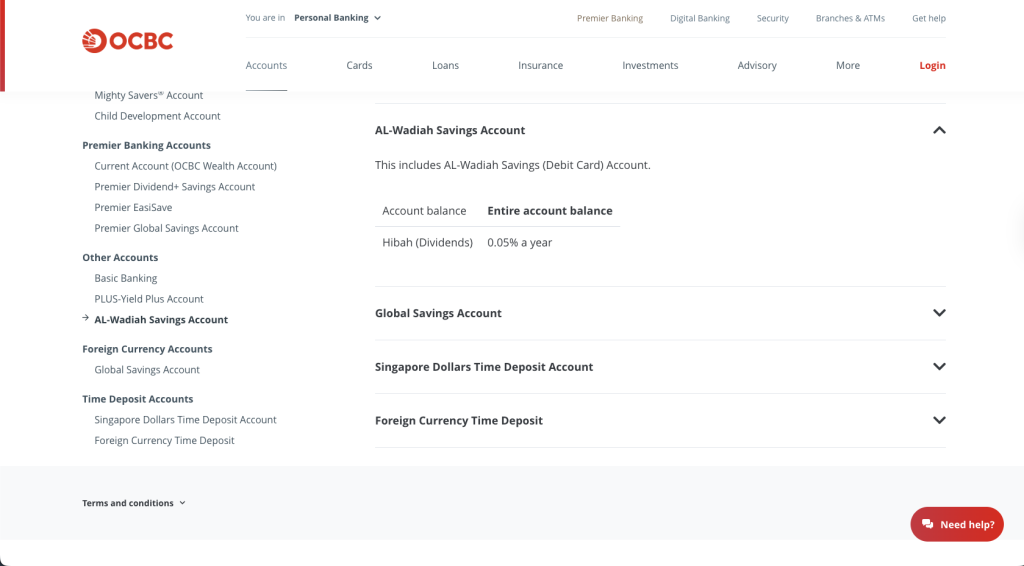Open the Digital Banking link
The width and height of the screenshot is (1024, 566).
pyautogui.click(x=699, y=18)
